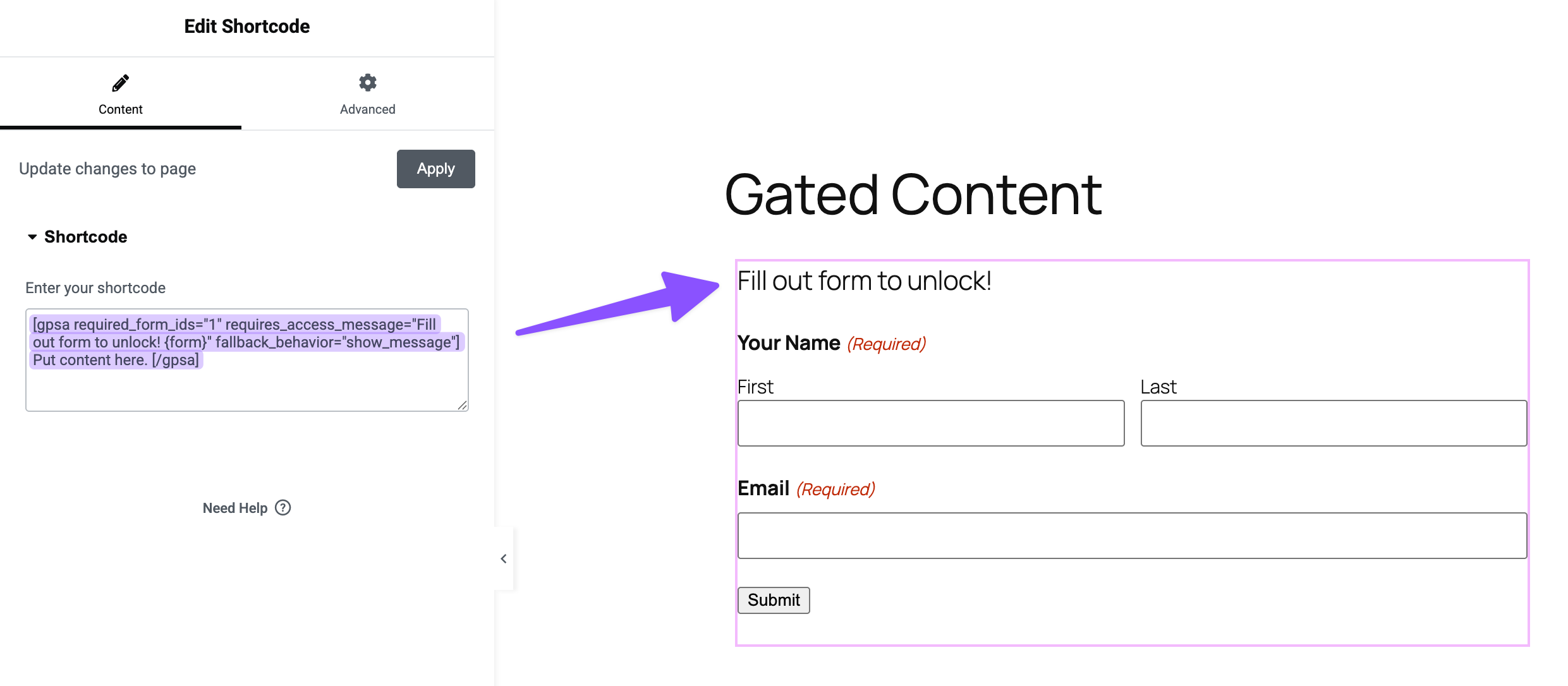Switch to the Content tab label

pos(120,109)
